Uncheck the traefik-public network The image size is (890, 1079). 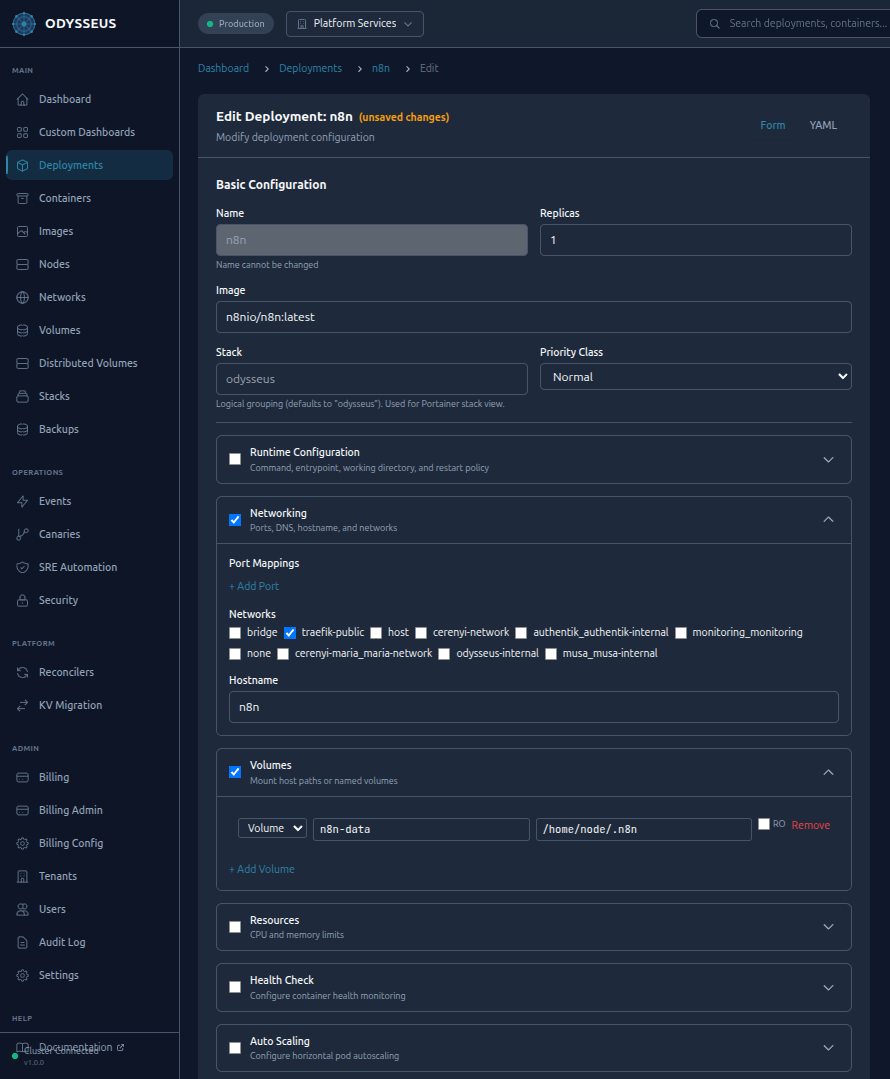(290, 632)
